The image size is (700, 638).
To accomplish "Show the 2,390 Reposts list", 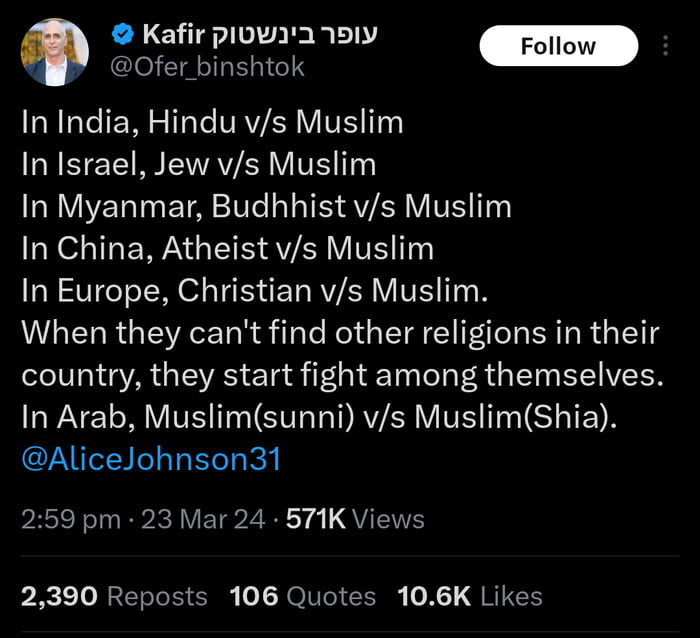I will click(x=114, y=597).
